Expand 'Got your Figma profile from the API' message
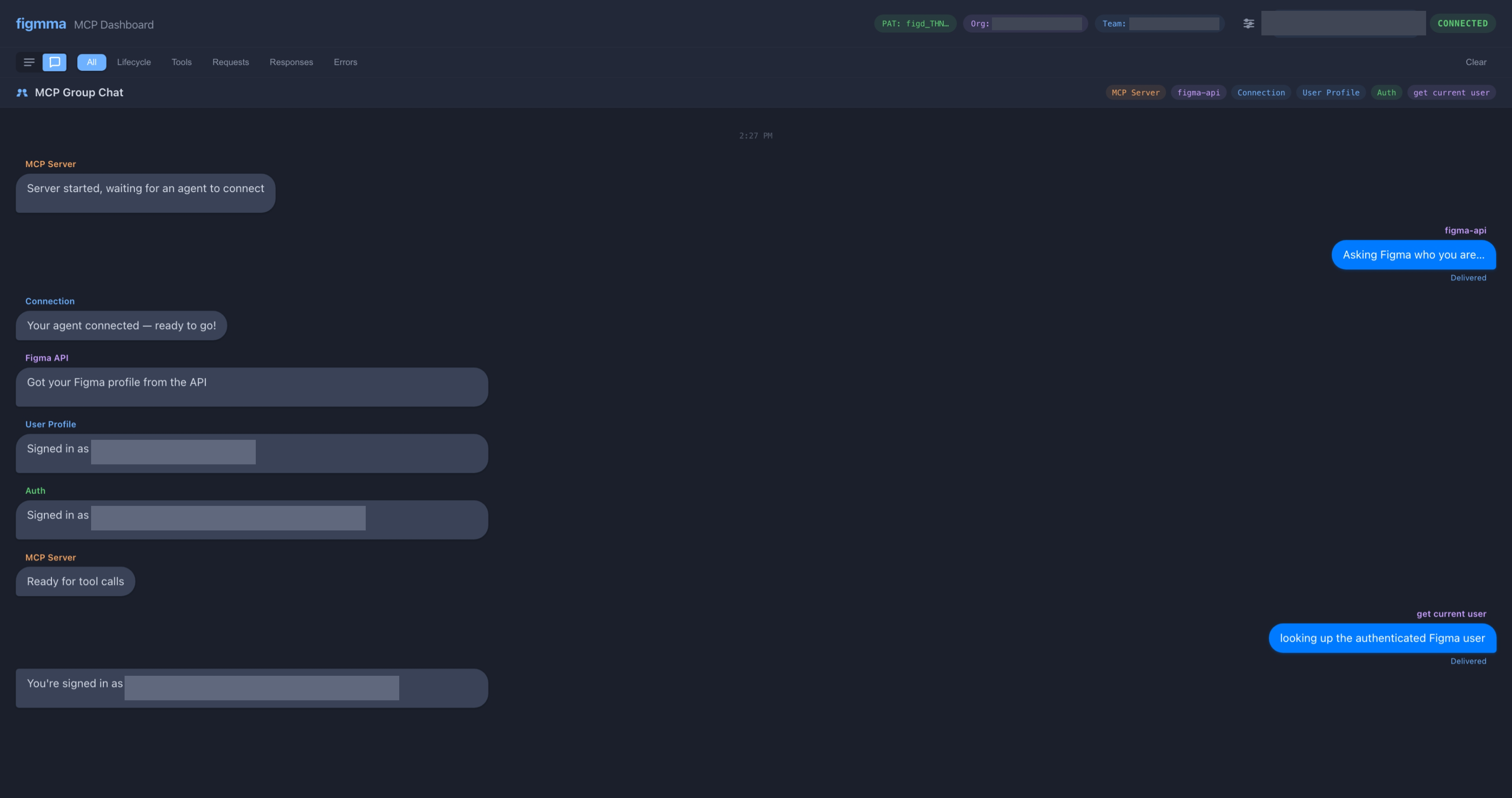This screenshot has height=798, width=1512. pos(252,387)
